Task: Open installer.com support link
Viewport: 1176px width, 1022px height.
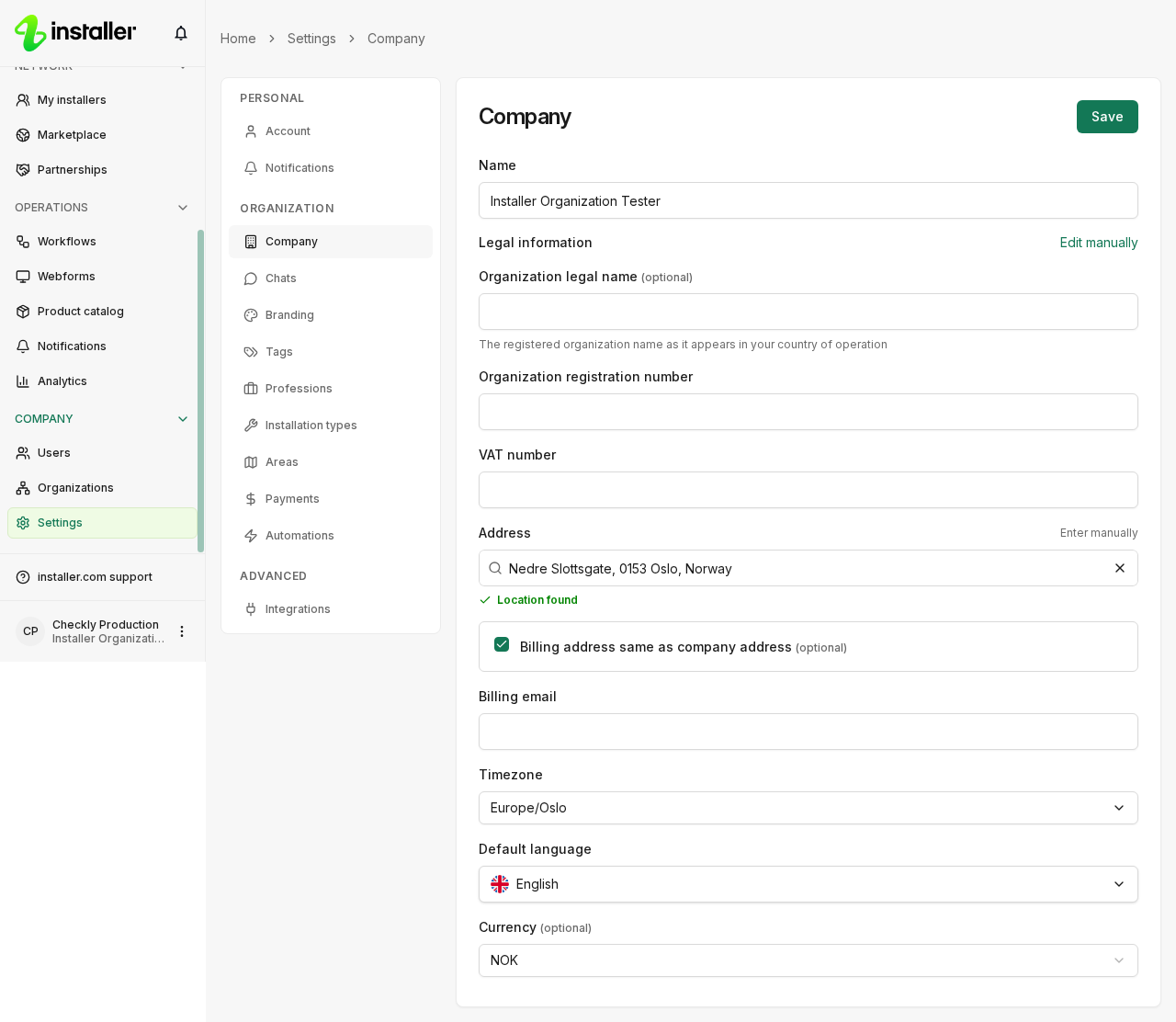Action: (102, 577)
